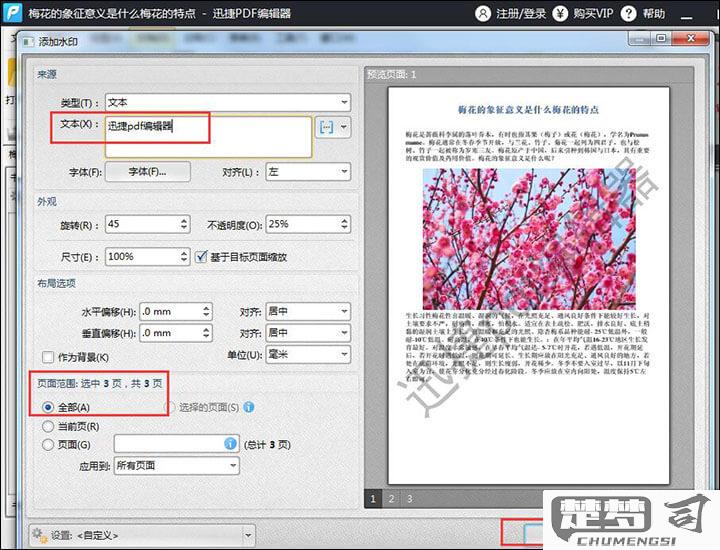Click the 添加水印 dialog title icon
720x550 pixels.
point(28,42)
